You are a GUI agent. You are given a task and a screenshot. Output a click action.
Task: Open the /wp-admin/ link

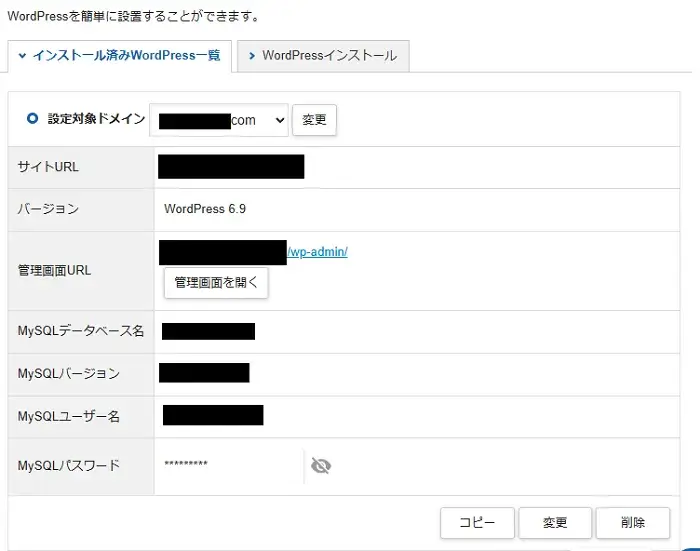click(x=317, y=252)
